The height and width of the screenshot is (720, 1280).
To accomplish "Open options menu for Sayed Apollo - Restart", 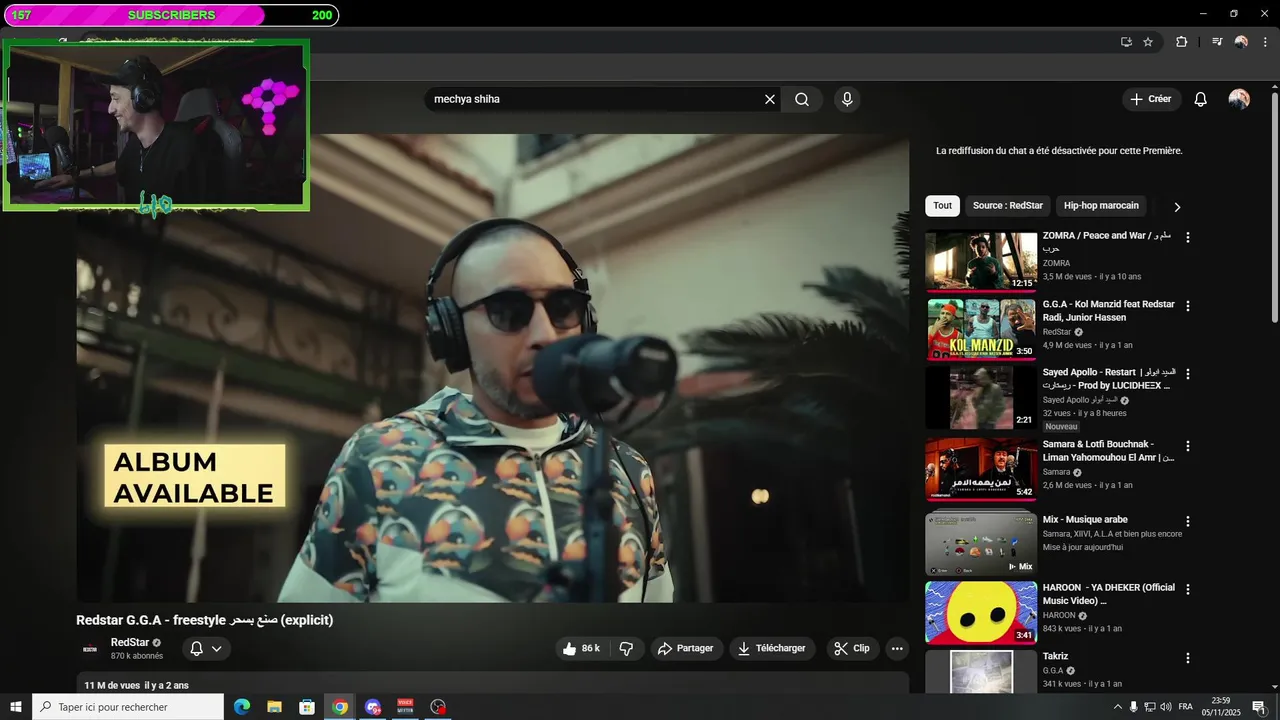I will [x=1188, y=374].
